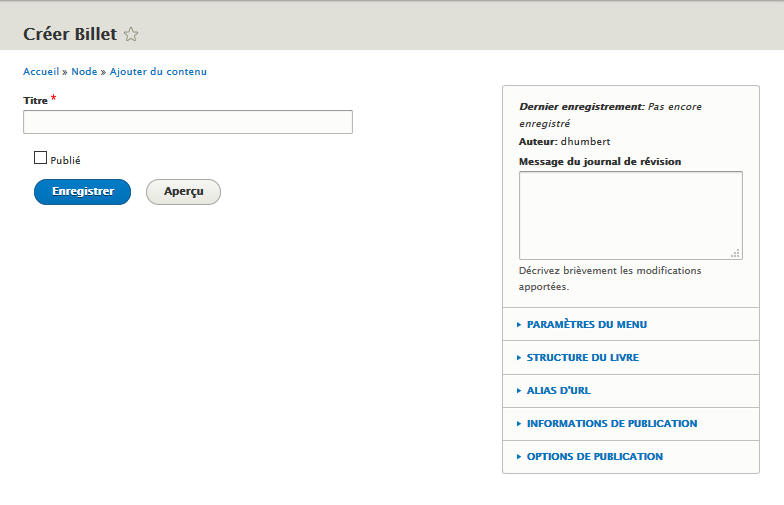Screen dimensions: 784x505
Task: Click the triangle icon beside Structure du livre
Action: tap(519, 358)
